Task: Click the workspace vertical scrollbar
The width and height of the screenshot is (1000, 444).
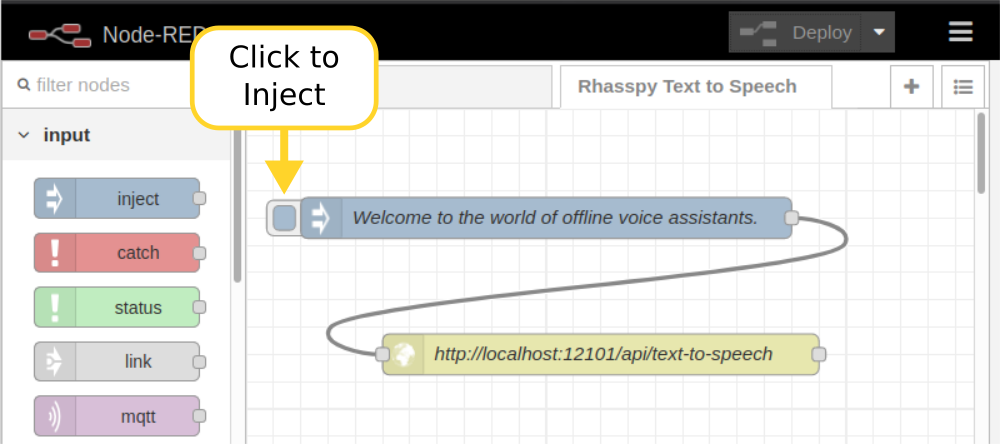Action: pyautogui.click(x=981, y=153)
